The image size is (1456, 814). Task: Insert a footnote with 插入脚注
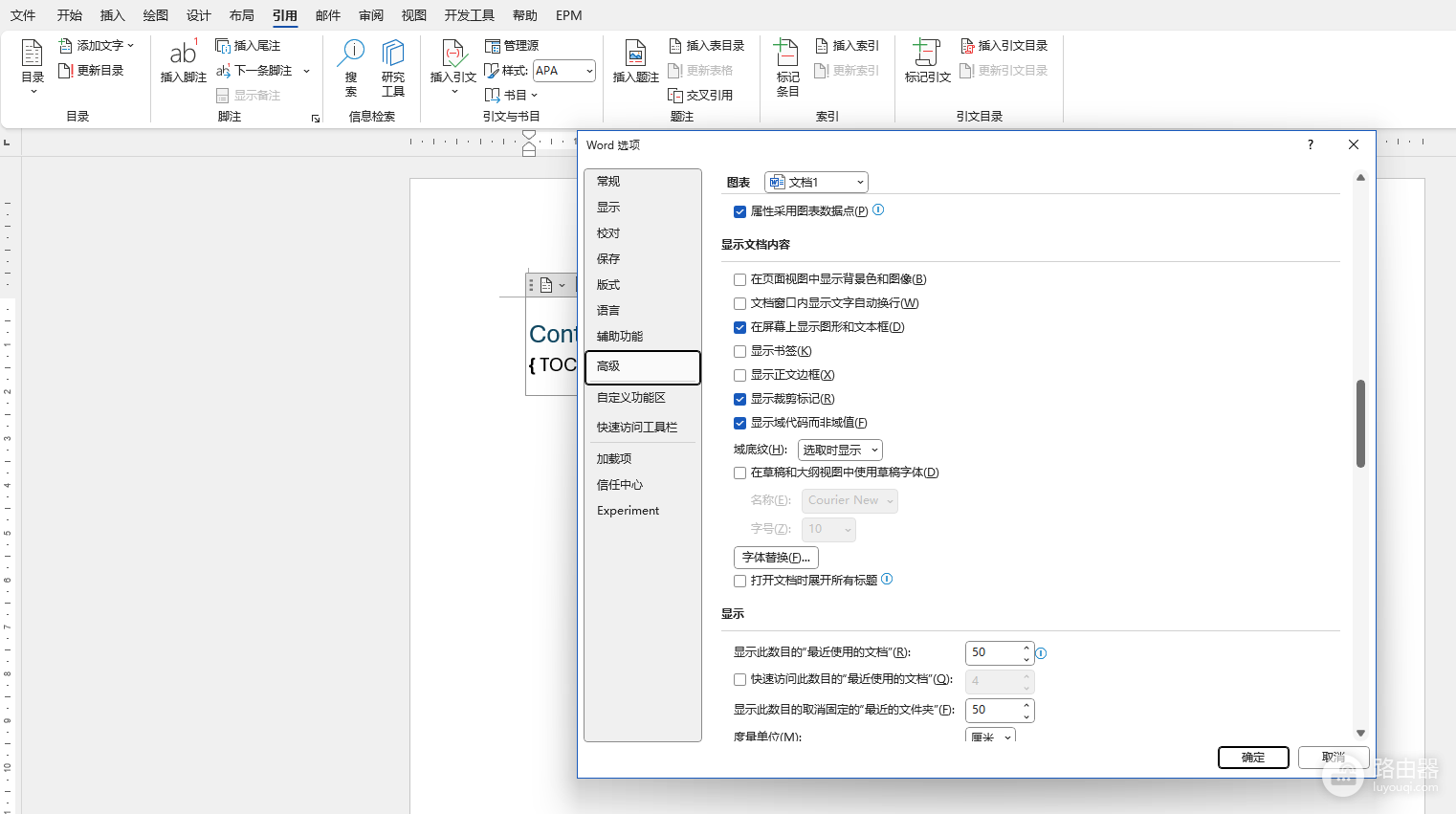click(183, 61)
